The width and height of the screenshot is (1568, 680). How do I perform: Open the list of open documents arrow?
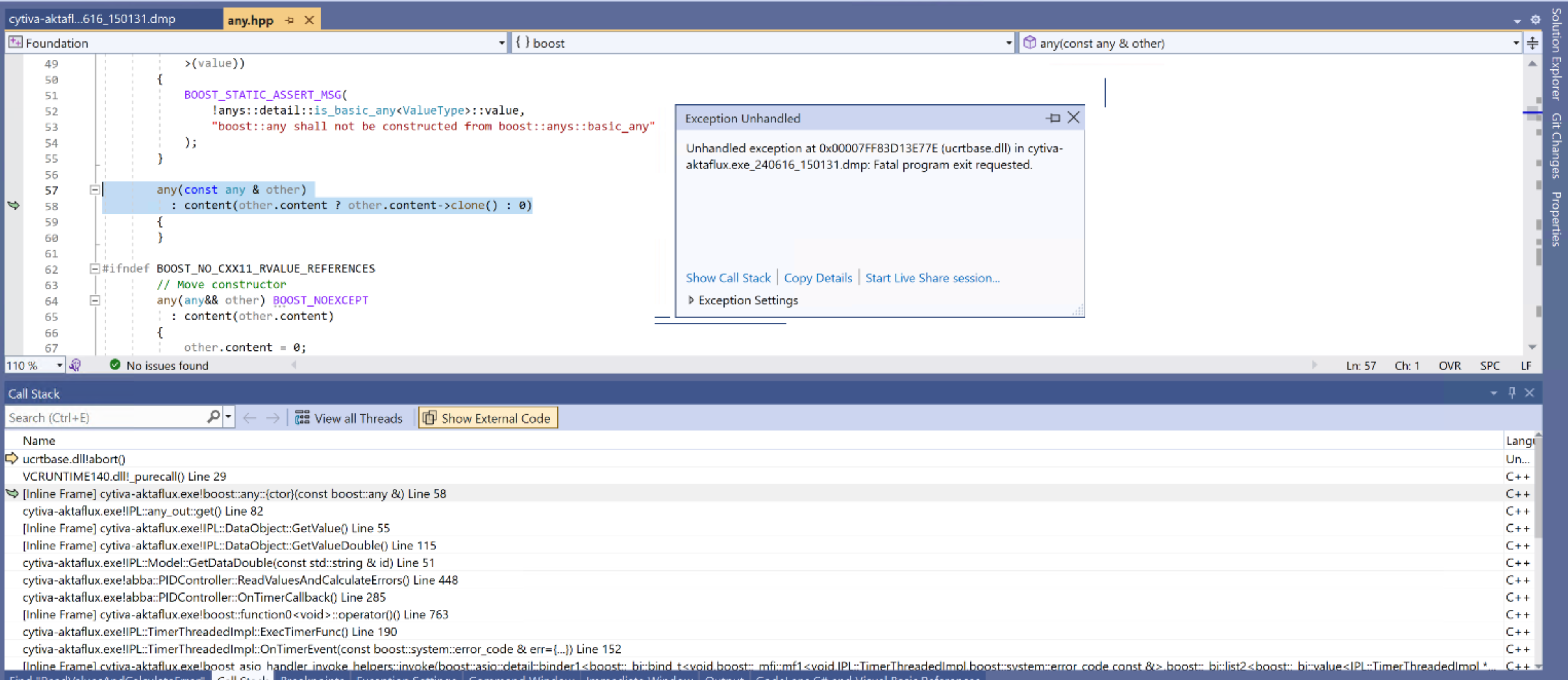tap(1517, 21)
